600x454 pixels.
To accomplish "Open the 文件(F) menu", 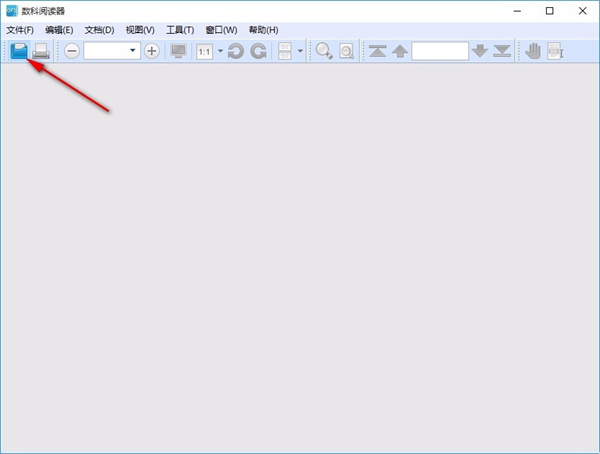I will pos(20,30).
